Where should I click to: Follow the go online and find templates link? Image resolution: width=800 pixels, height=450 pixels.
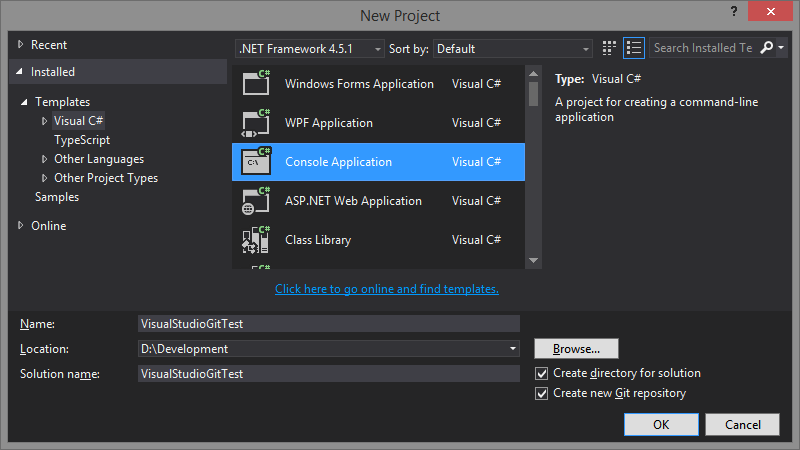[387, 289]
